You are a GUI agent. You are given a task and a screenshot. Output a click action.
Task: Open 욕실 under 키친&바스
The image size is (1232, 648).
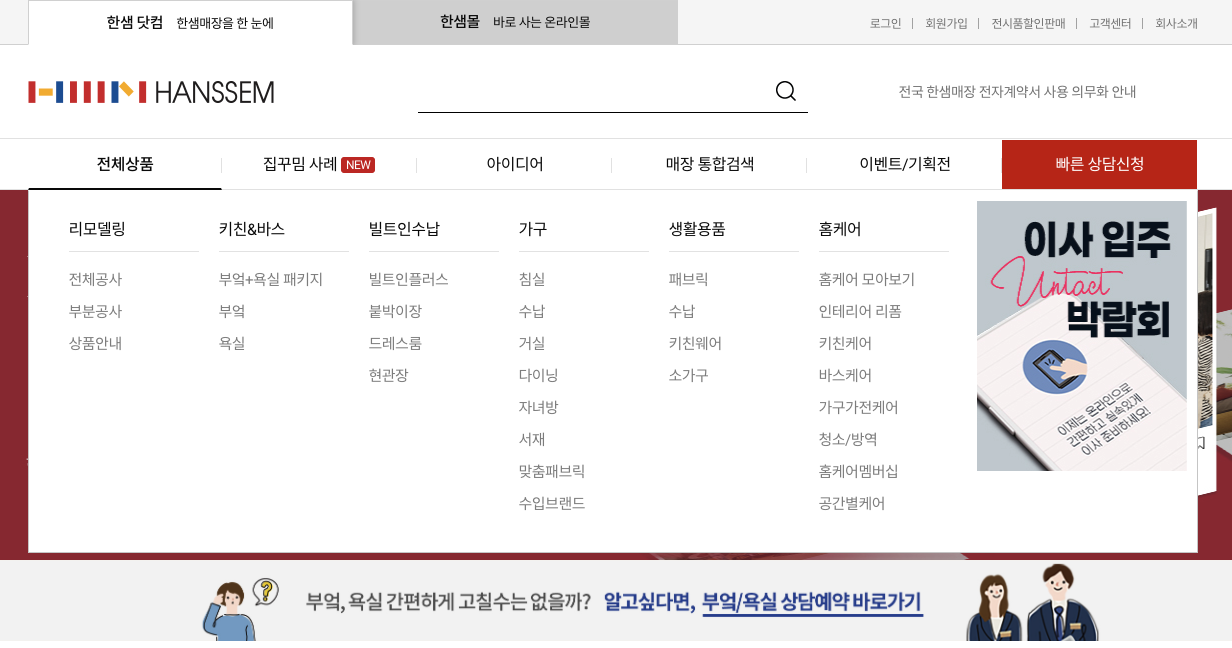coord(232,343)
